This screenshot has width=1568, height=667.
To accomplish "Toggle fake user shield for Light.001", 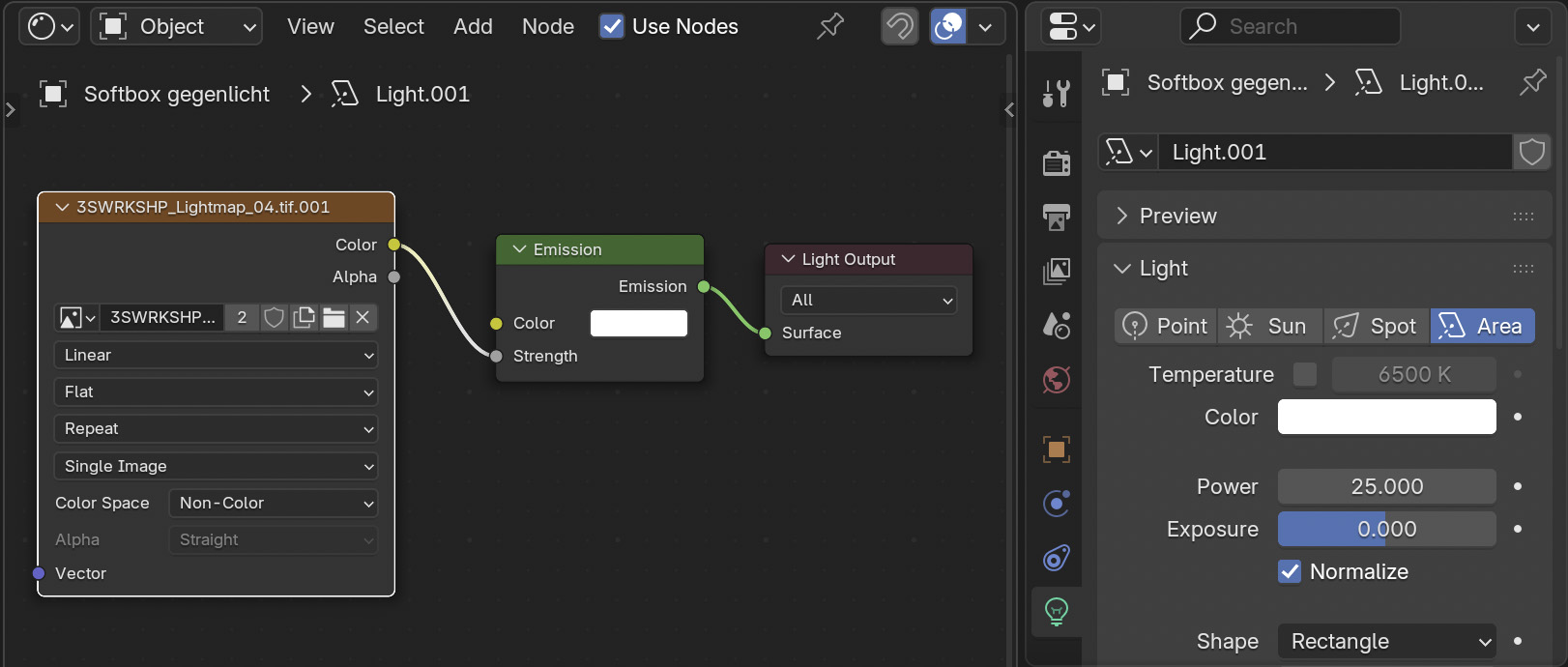I will tap(1532, 152).
